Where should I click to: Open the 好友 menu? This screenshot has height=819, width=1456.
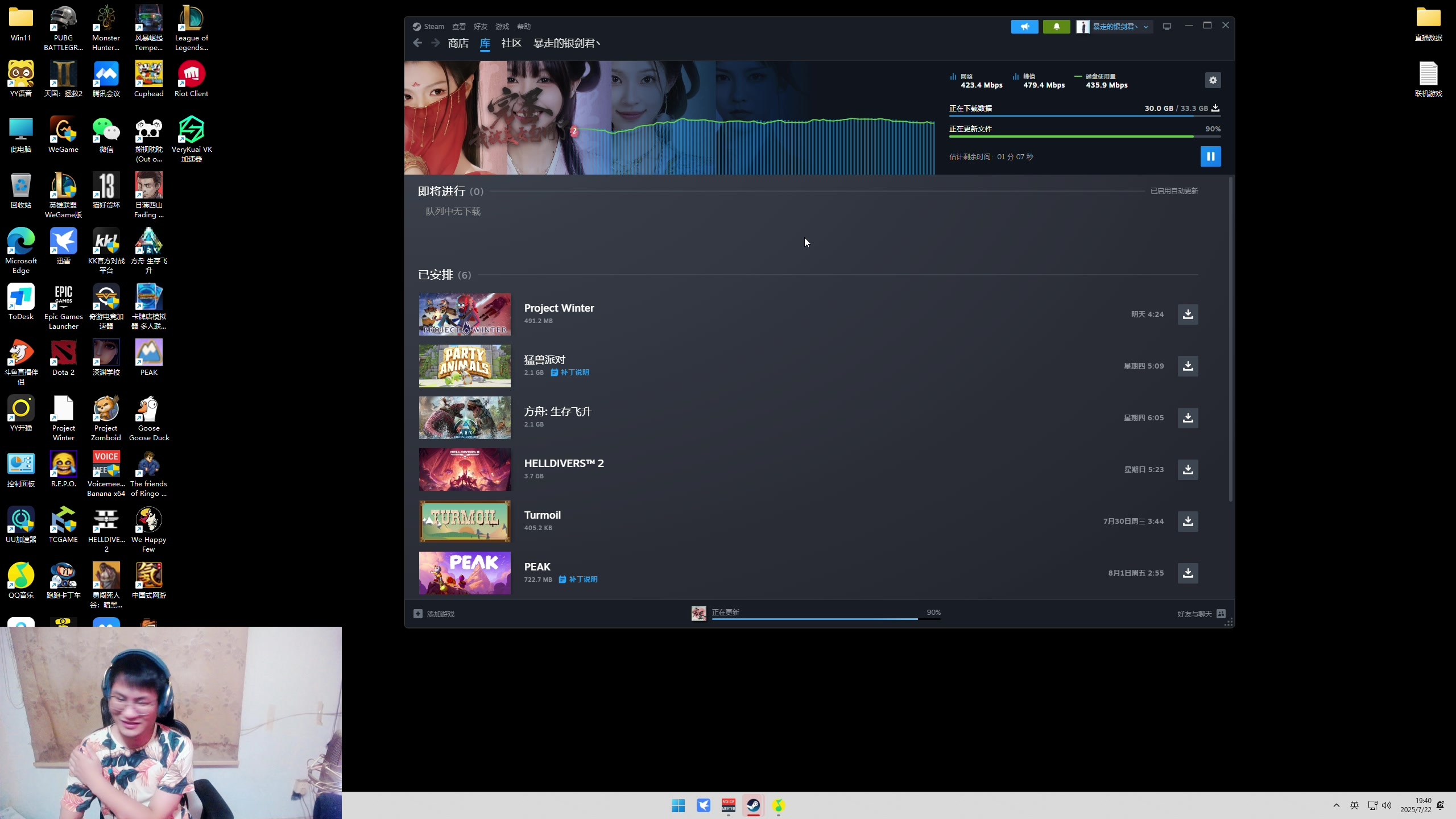[481, 27]
